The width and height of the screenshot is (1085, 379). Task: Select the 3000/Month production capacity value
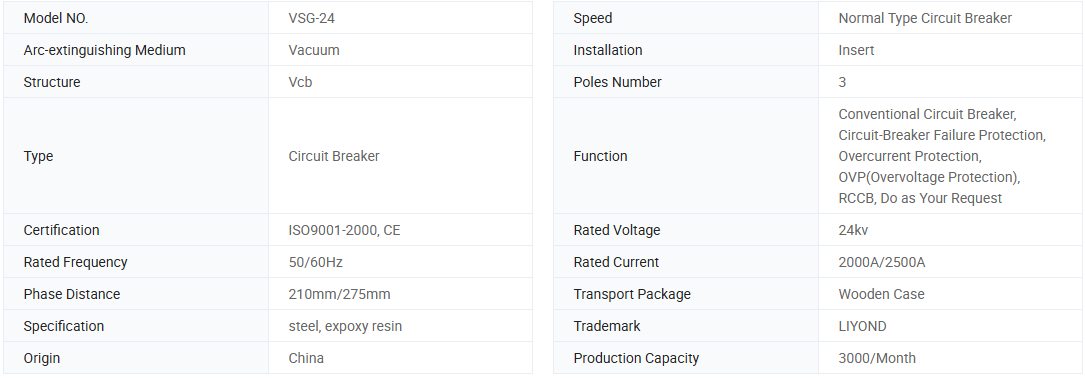877,358
